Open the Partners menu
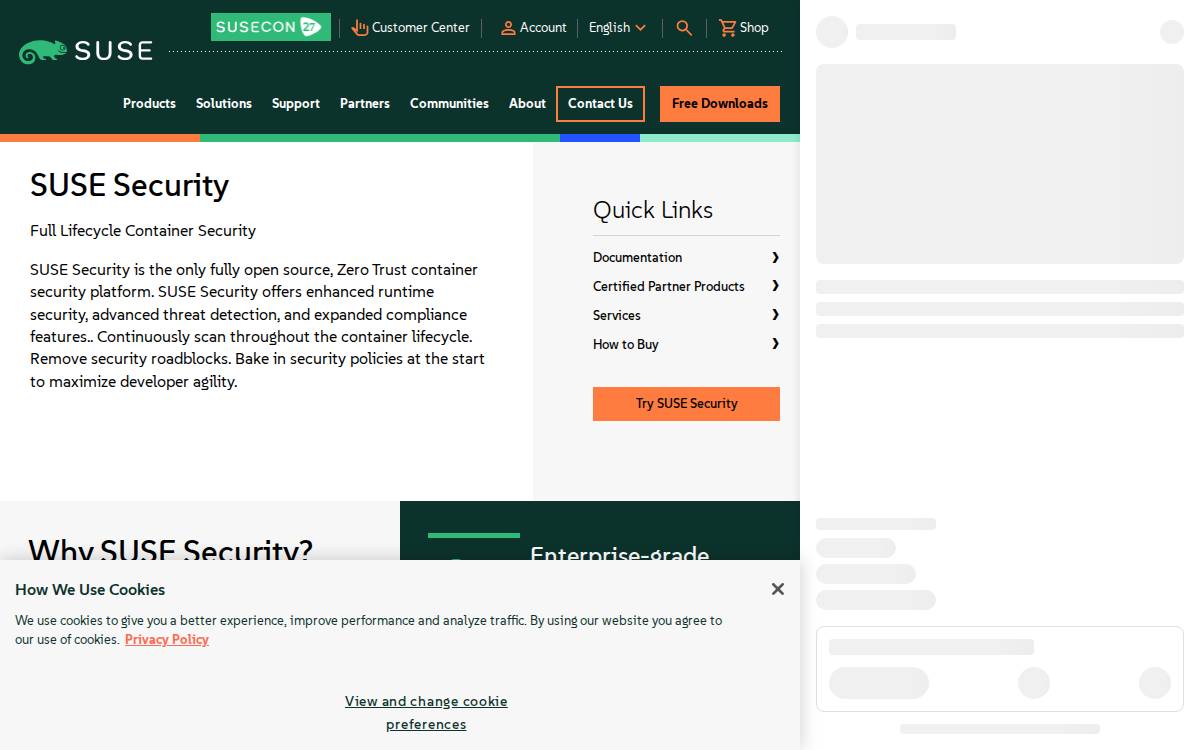This screenshot has height=750, width=1200. coord(365,103)
